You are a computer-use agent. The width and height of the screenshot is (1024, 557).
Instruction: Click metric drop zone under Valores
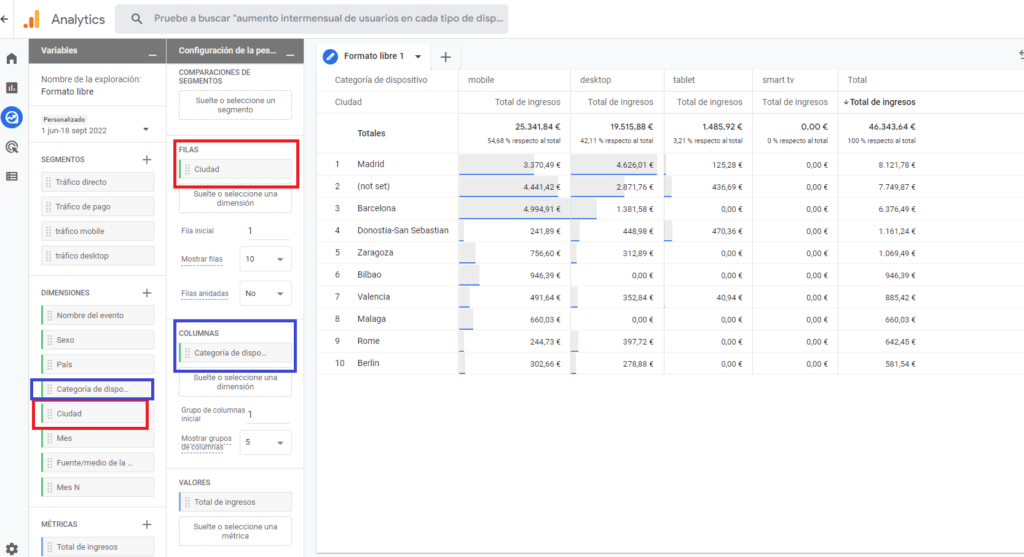click(235, 531)
